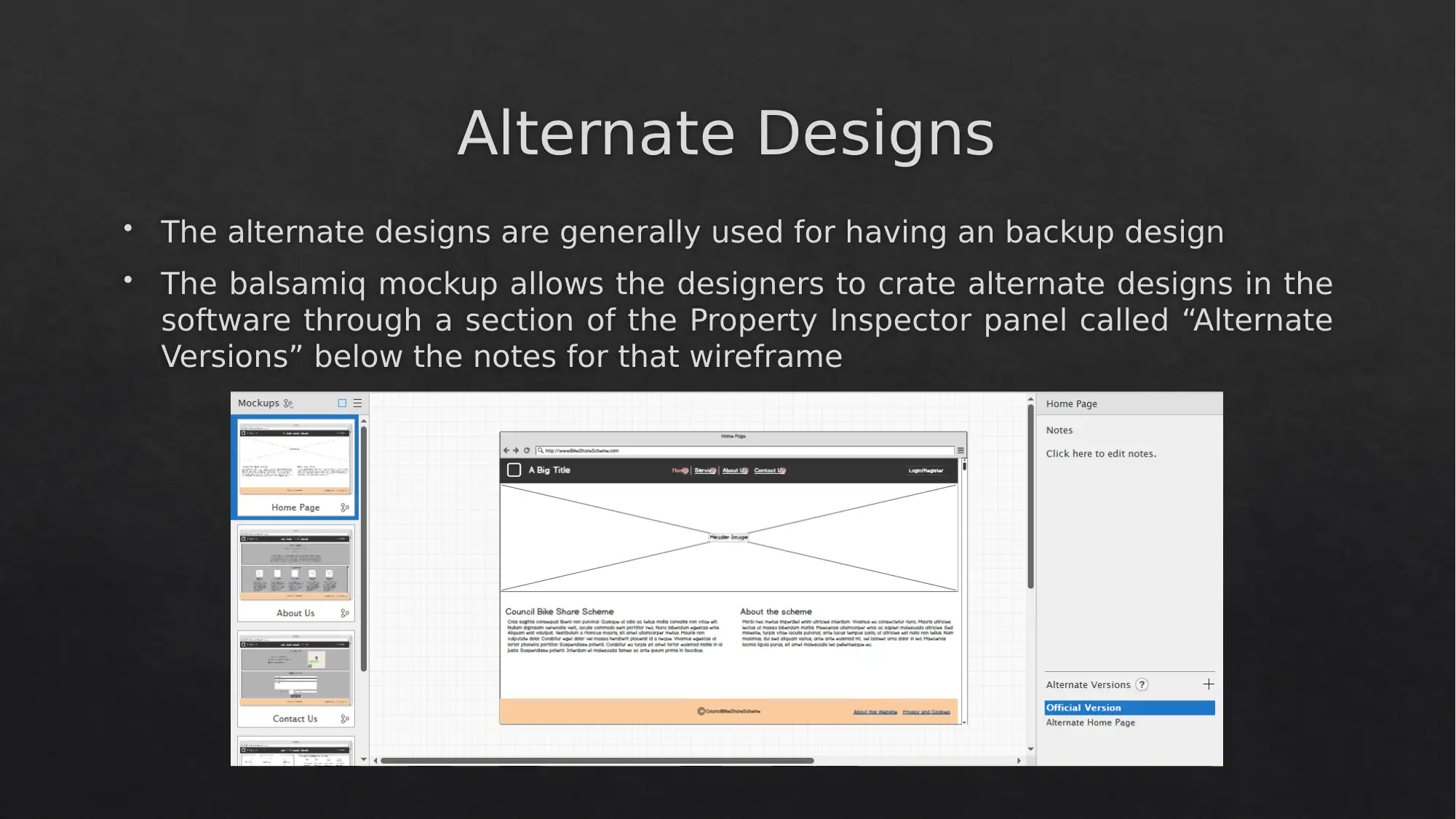1456x819 pixels.
Task: Click the Home link in wireframe nav
Action: (x=680, y=470)
